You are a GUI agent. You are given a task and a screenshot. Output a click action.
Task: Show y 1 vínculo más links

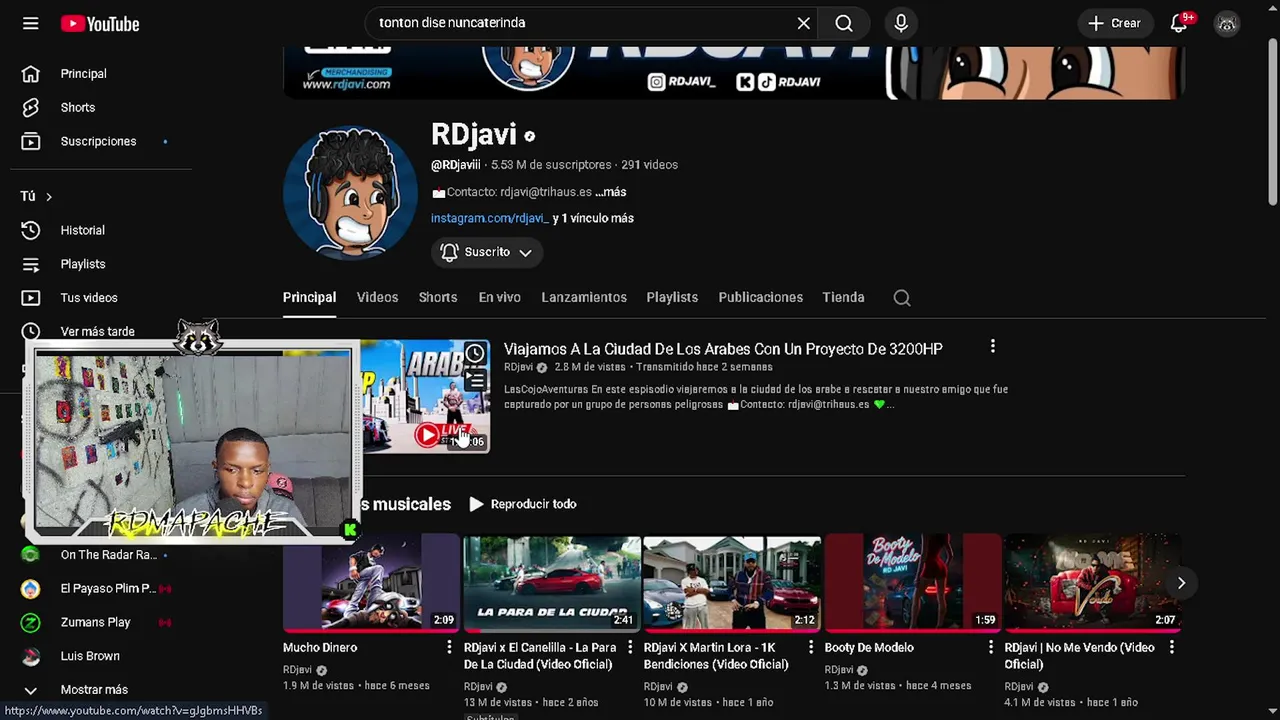point(593,218)
